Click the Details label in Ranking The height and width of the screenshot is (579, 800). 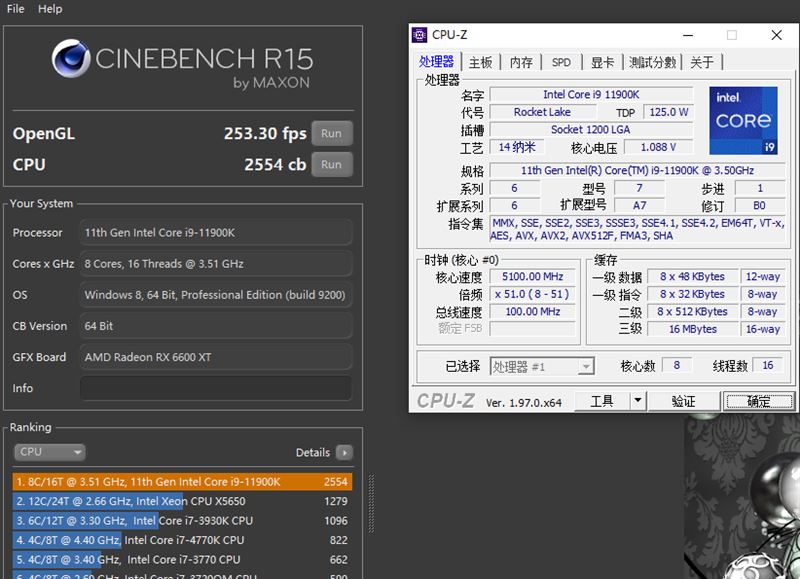click(313, 452)
